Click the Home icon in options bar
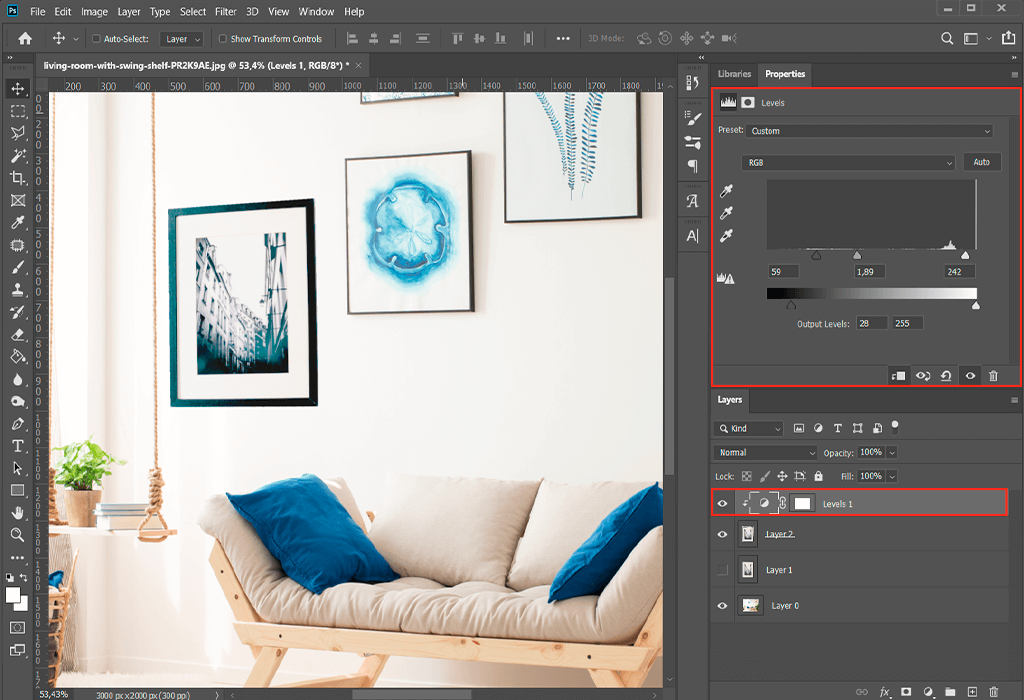The height and width of the screenshot is (700, 1024). [25, 39]
